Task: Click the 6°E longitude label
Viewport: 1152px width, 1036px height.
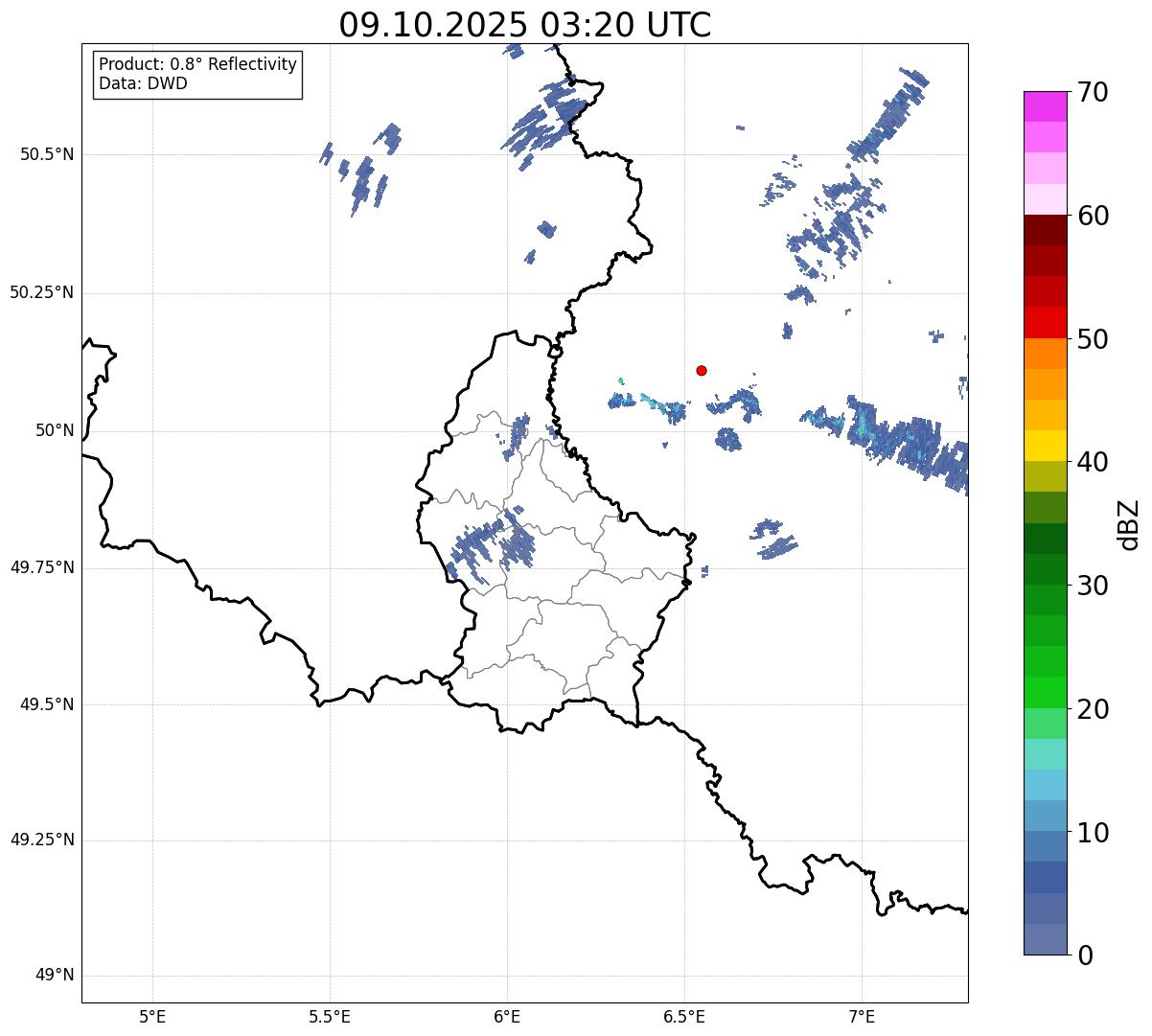Action: [x=507, y=1016]
